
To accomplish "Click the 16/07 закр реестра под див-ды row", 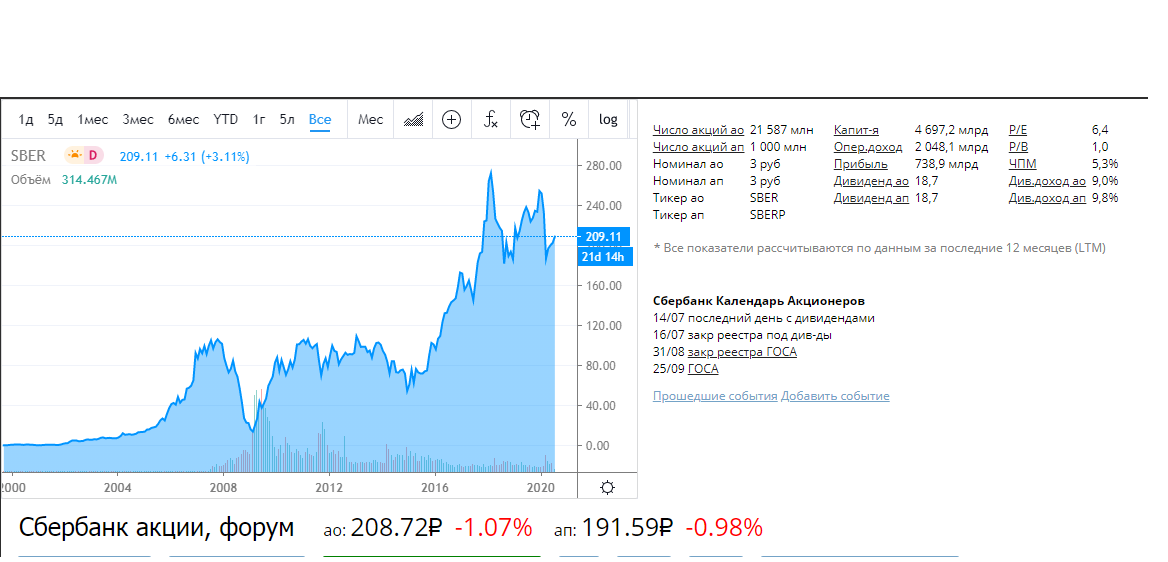I will (x=742, y=335).
